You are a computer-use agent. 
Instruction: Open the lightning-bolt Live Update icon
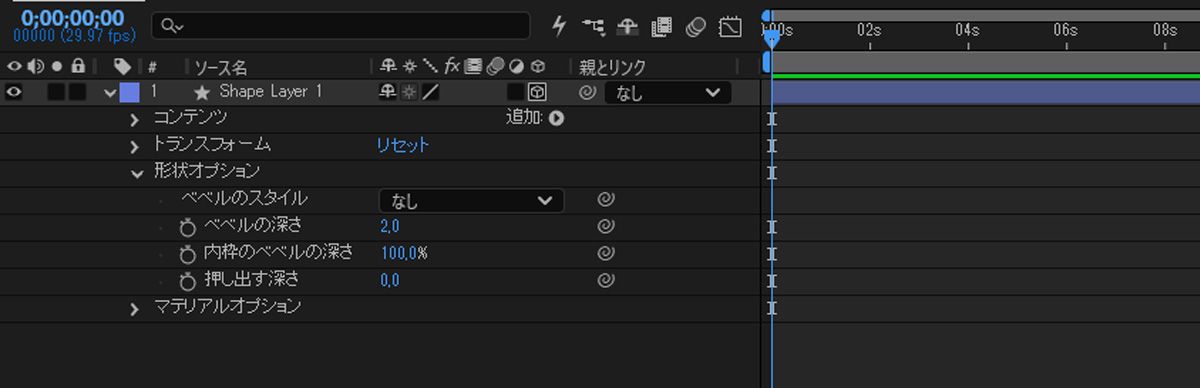click(559, 27)
